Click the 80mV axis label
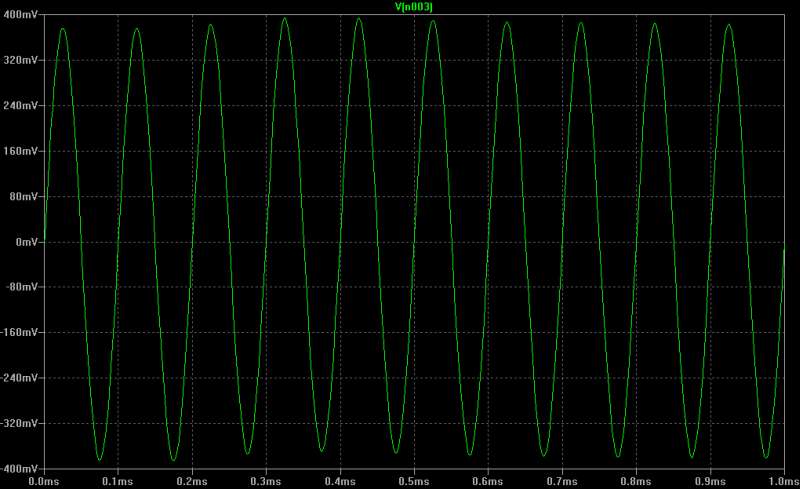 click(x=23, y=197)
